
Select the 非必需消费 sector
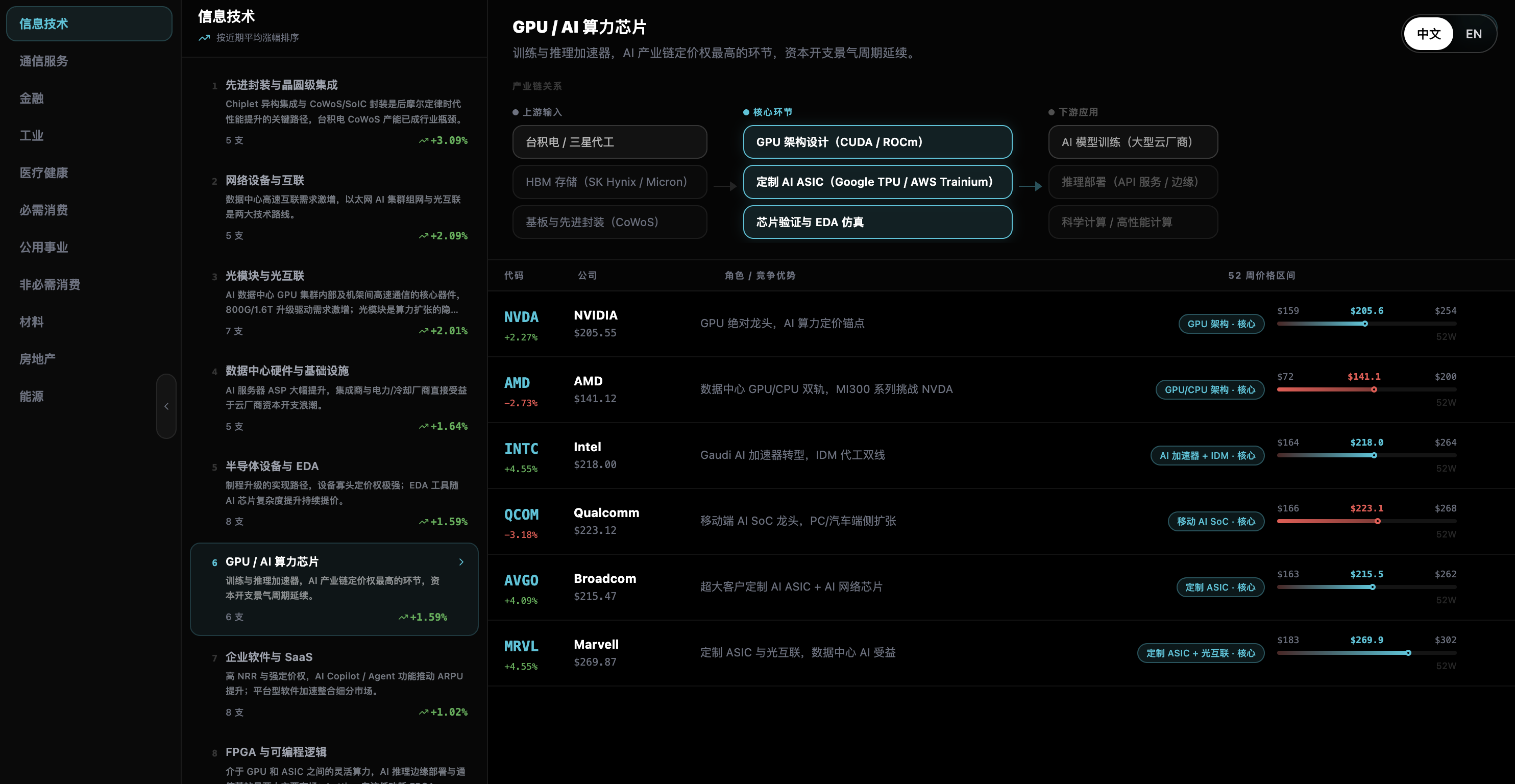pos(89,285)
